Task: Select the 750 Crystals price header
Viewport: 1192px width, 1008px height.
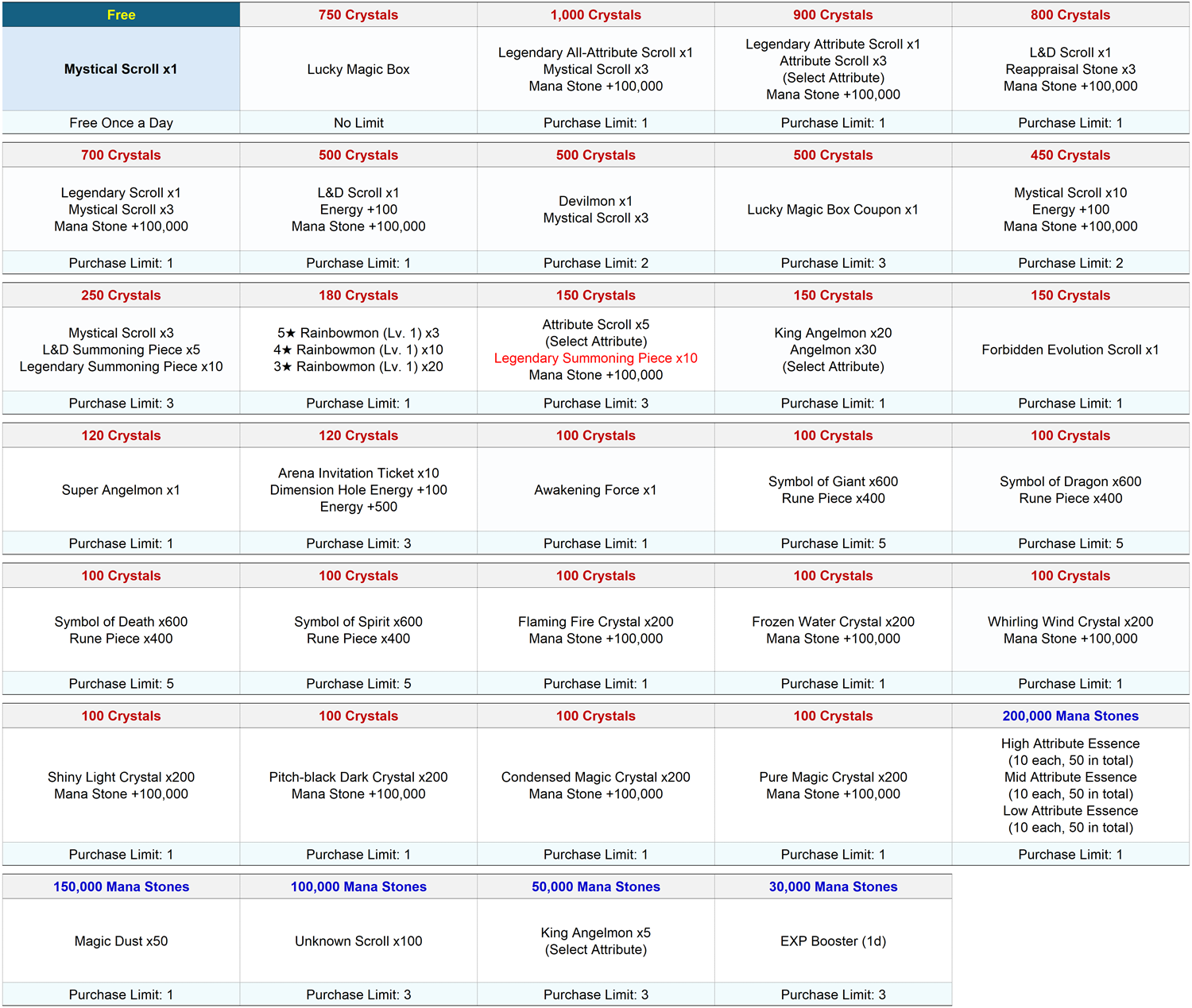Action: (358, 15)
